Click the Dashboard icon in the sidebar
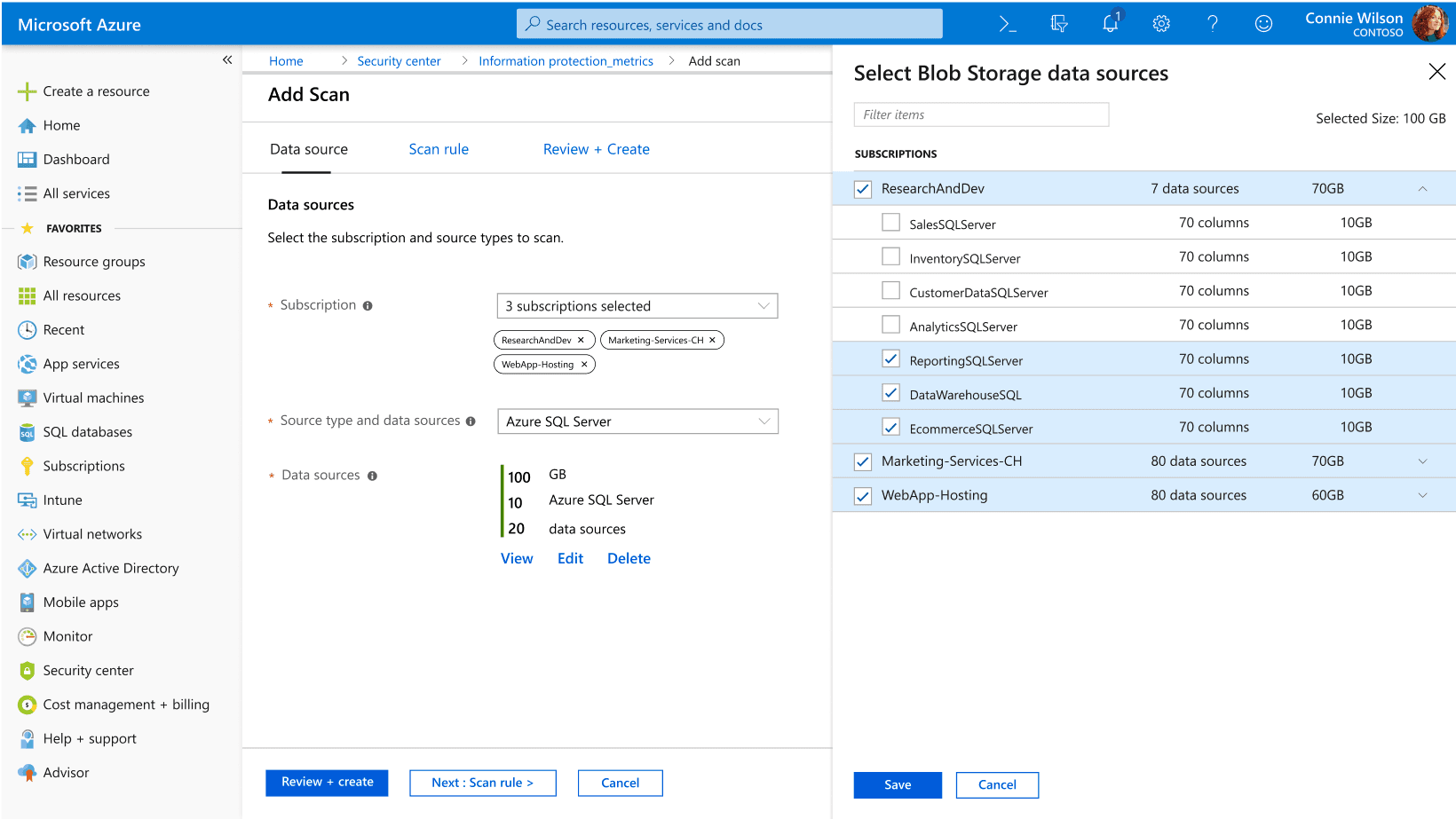The image size is (1456, 819). pos(28,160)
